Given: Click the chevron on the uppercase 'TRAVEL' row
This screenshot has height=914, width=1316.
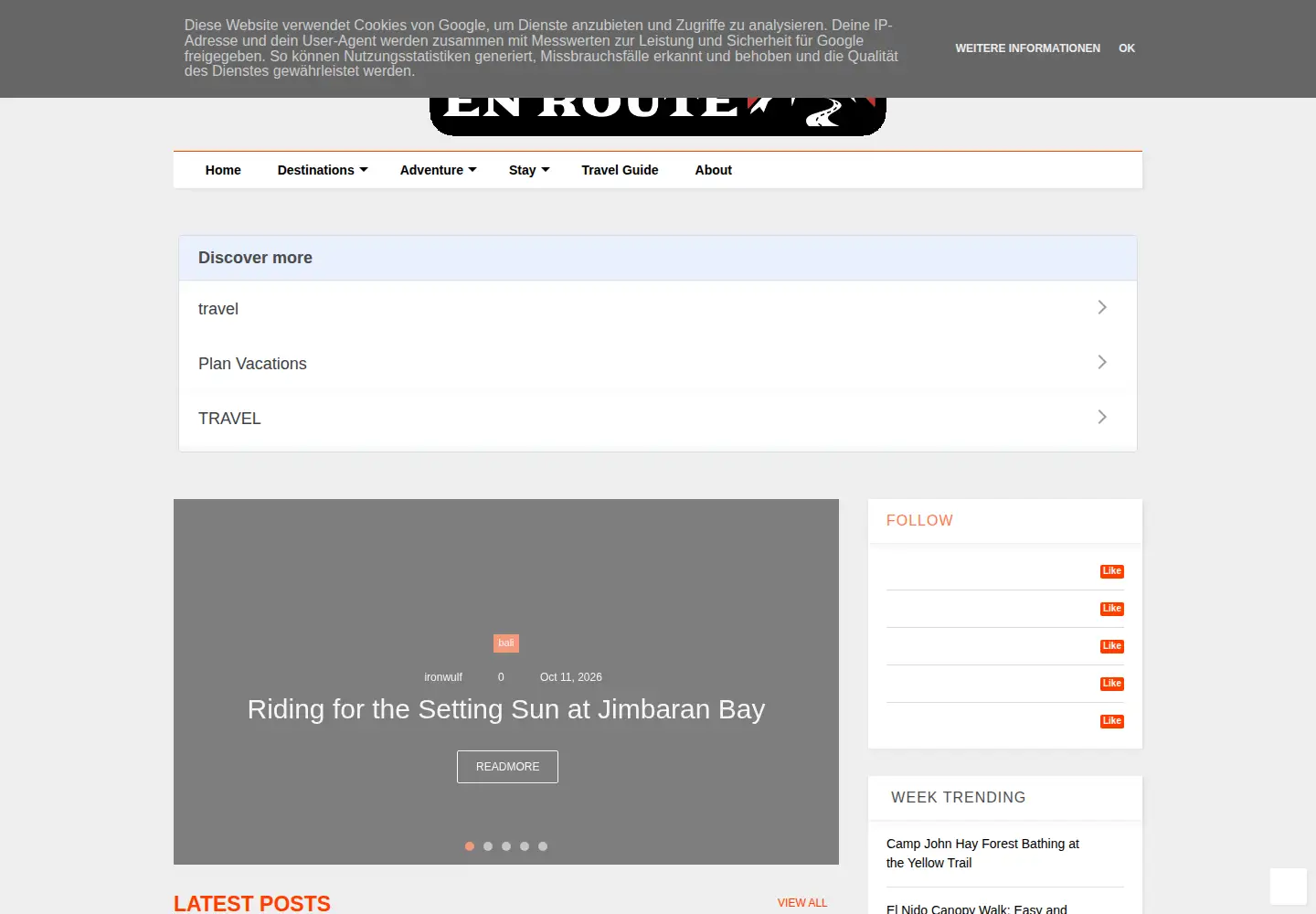Looking at the screenshot, I should 1102,417.
